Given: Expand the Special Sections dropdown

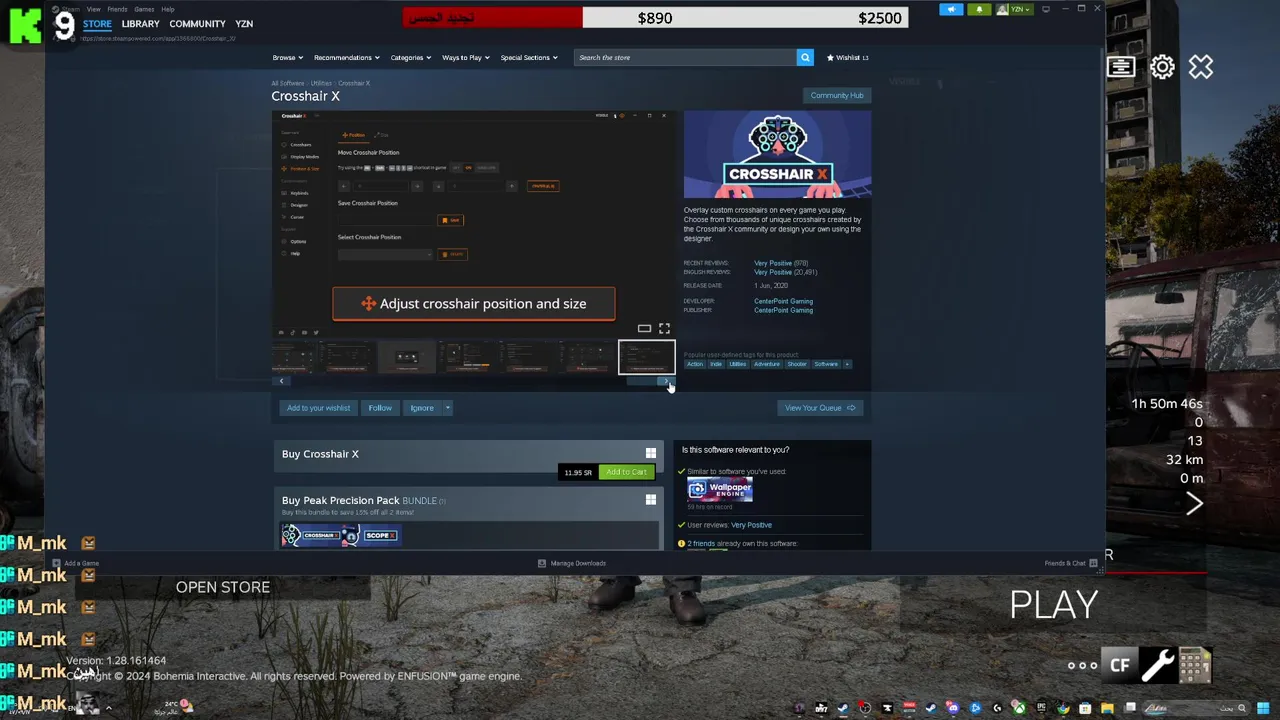Looking at the screenshot, I should click(x=529, y=57).
